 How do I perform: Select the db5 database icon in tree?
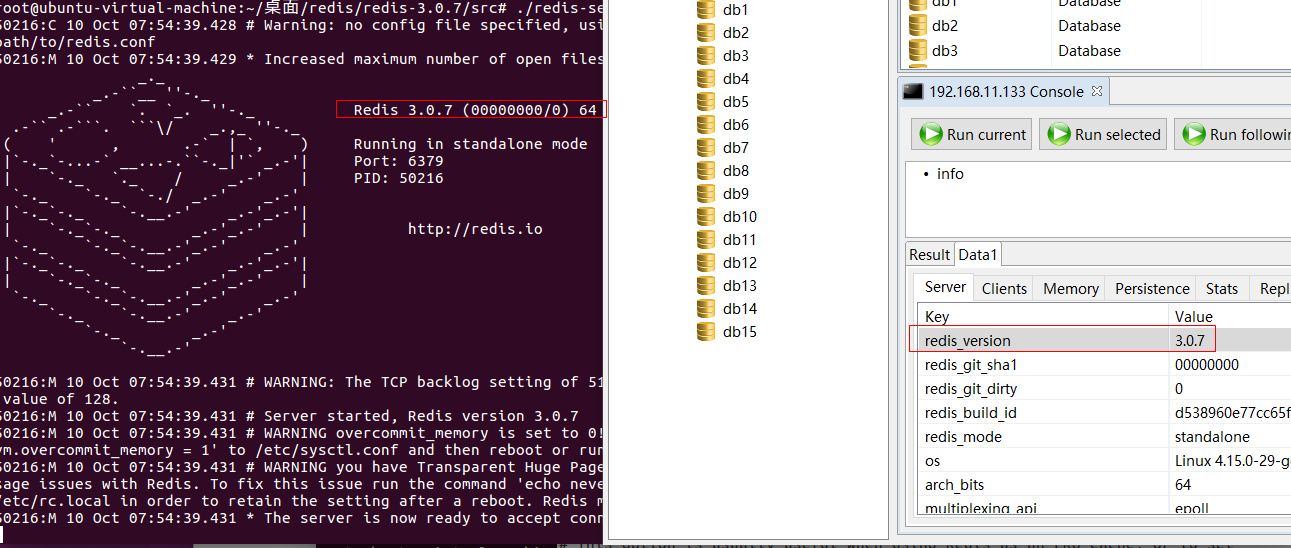[706, 101]
